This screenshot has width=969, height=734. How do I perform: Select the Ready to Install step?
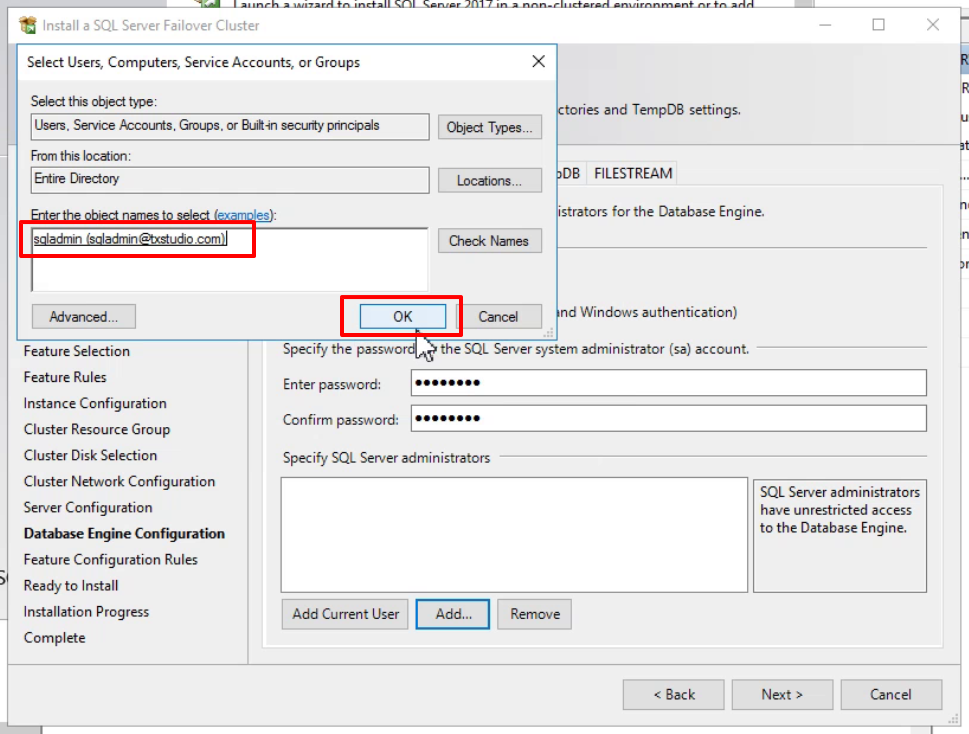[71, 585]
